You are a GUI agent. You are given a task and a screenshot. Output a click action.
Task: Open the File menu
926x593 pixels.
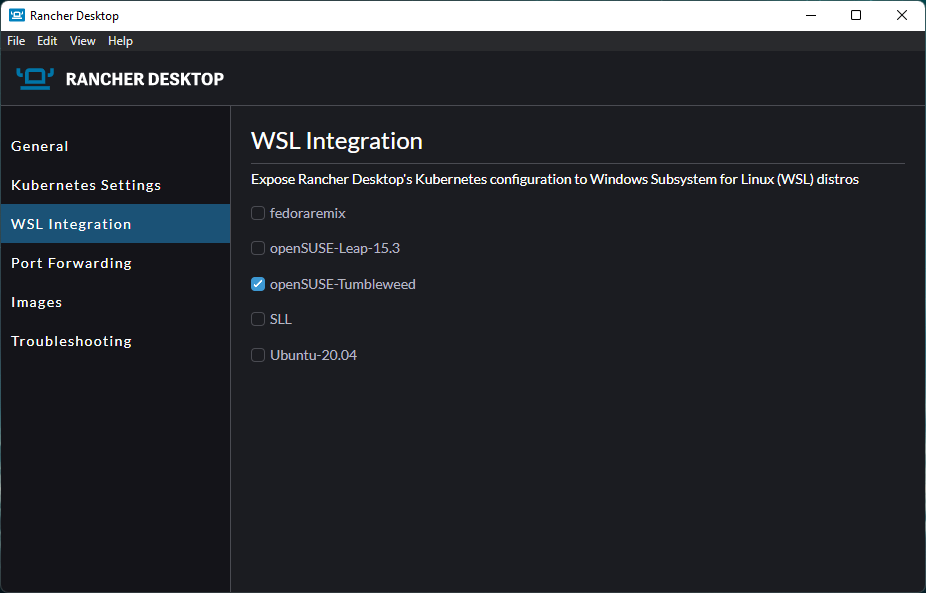16,41
